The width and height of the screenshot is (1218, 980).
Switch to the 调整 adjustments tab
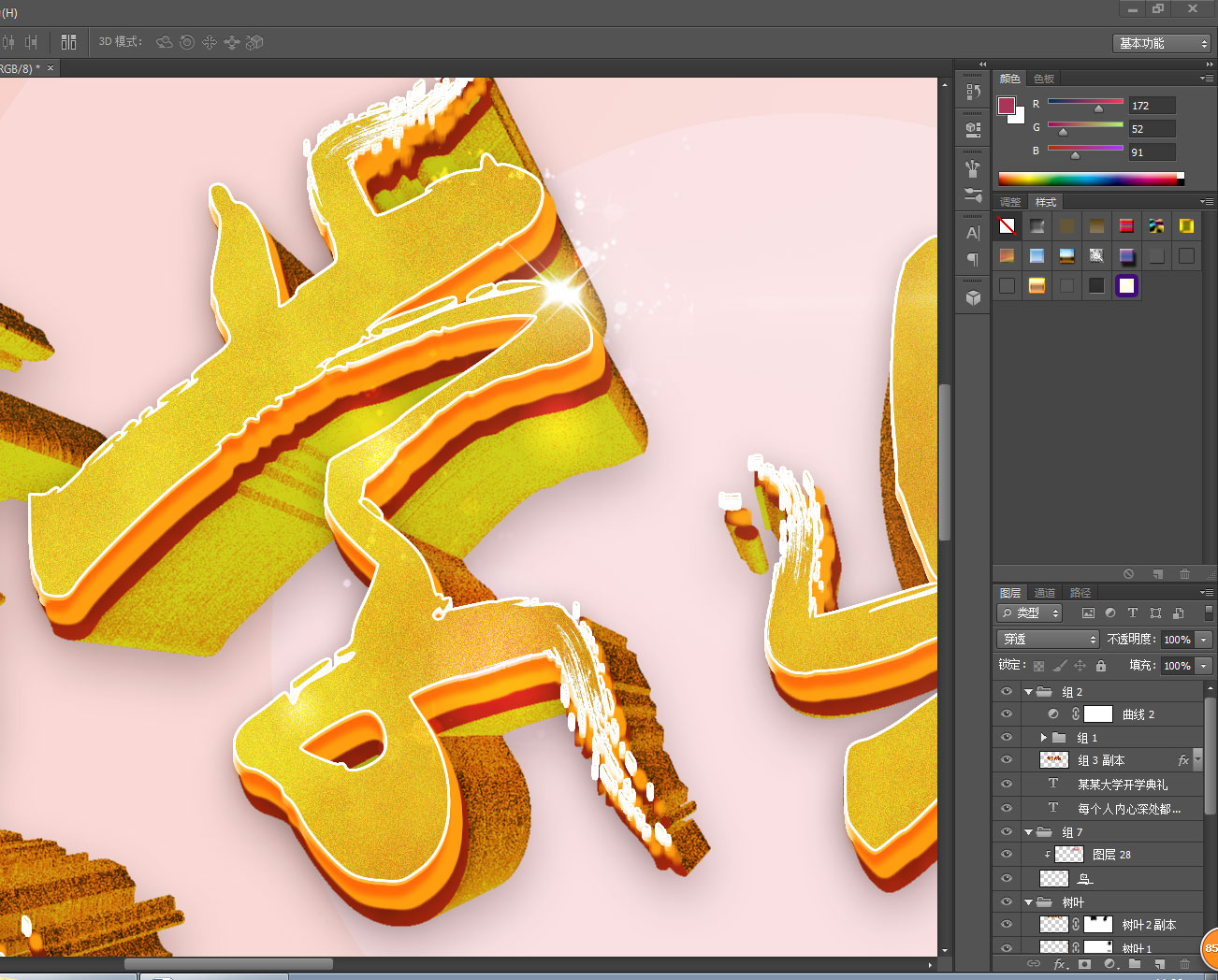pyautogui.click(x=1010, y=202)
